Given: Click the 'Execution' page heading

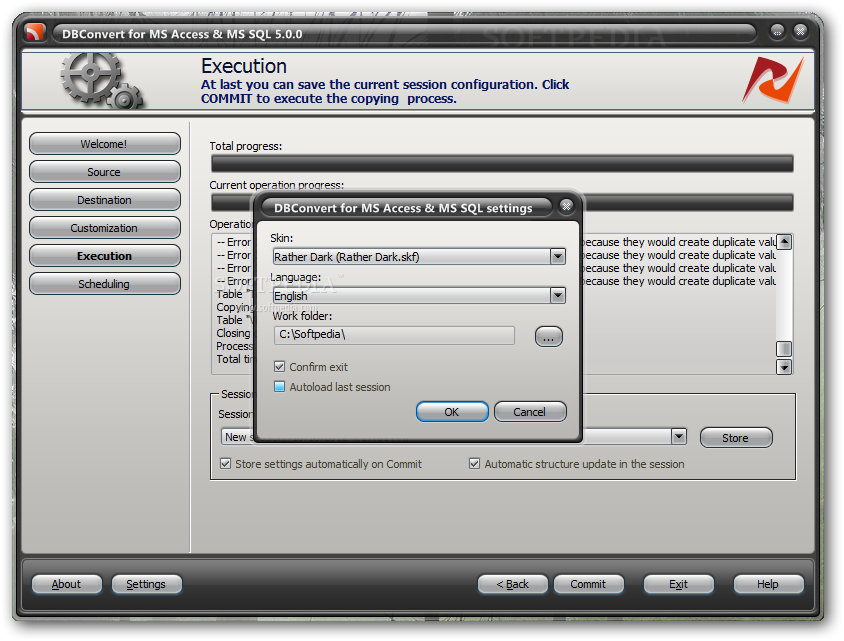Looking at the screenshot, I should (244, 66).
